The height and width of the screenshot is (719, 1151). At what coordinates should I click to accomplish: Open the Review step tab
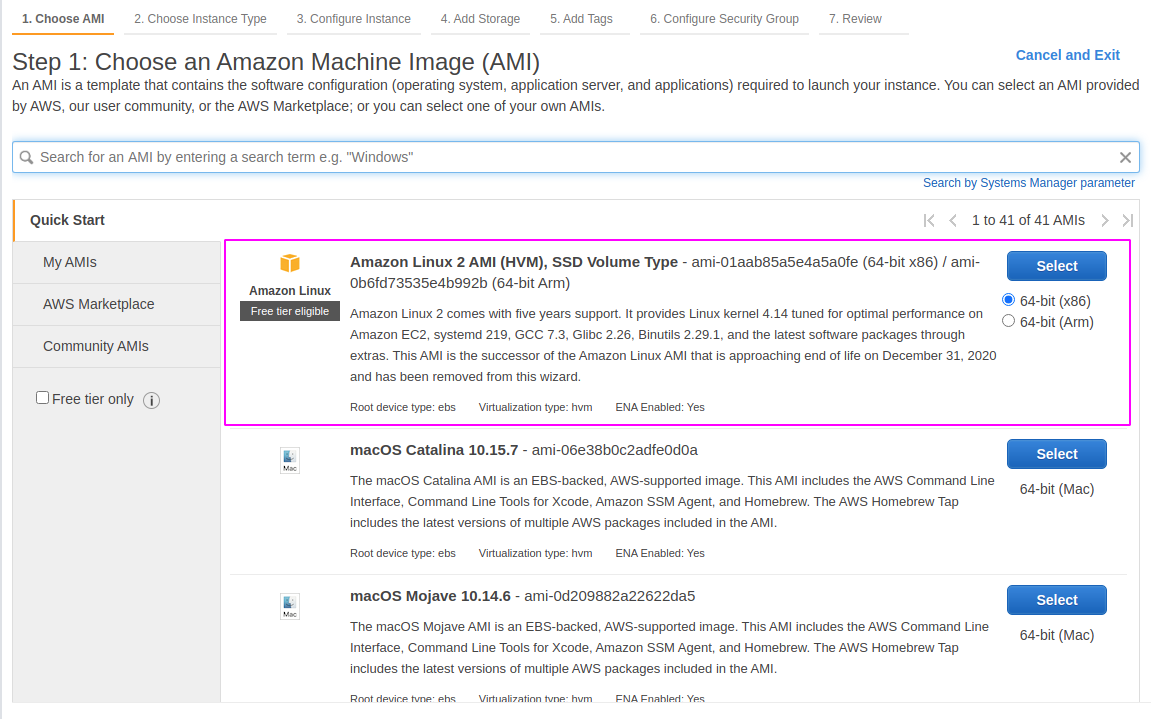click(855, 18)
